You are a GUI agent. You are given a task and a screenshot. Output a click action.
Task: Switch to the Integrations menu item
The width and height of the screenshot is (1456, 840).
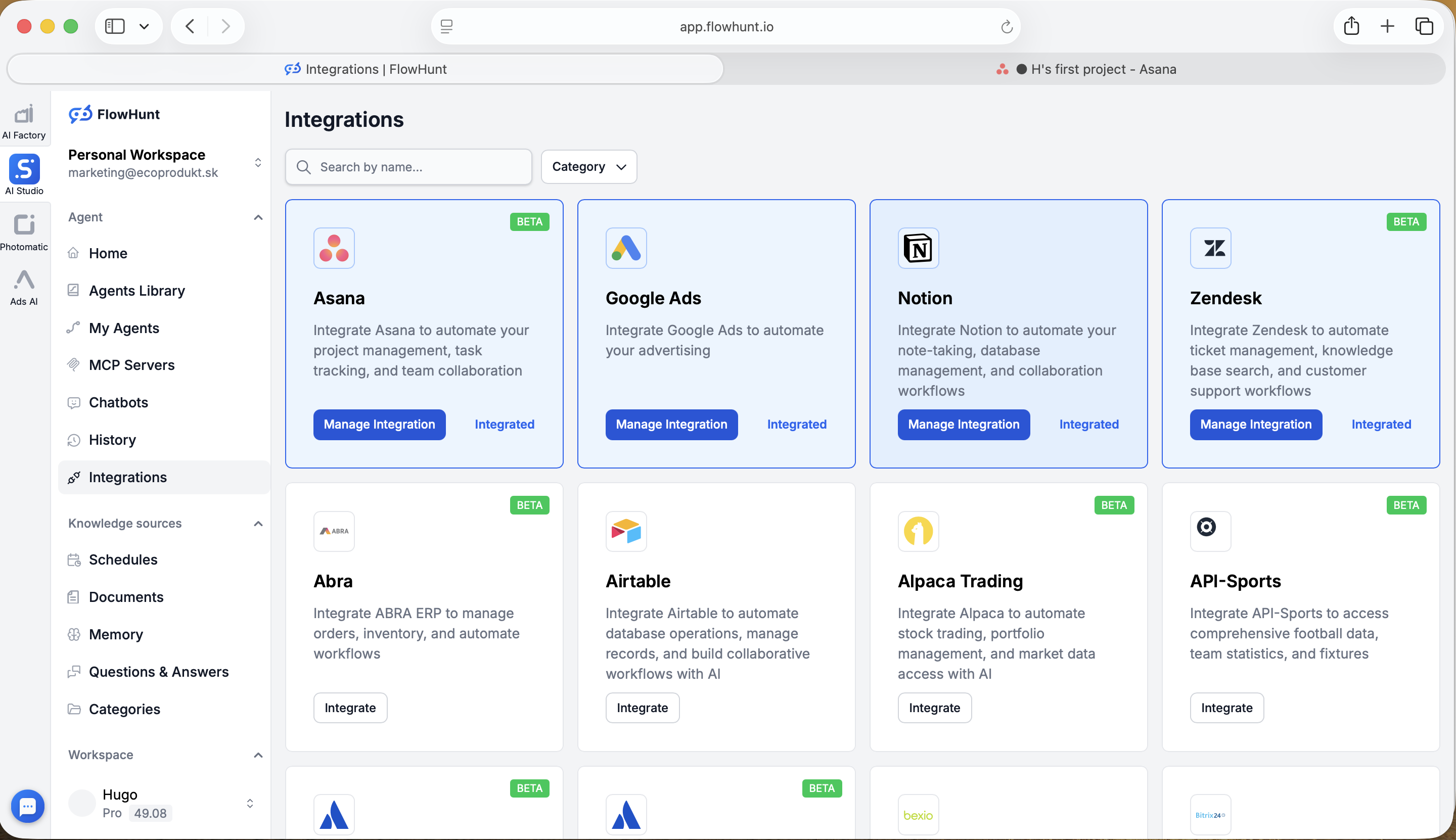(x=127, y=477)
